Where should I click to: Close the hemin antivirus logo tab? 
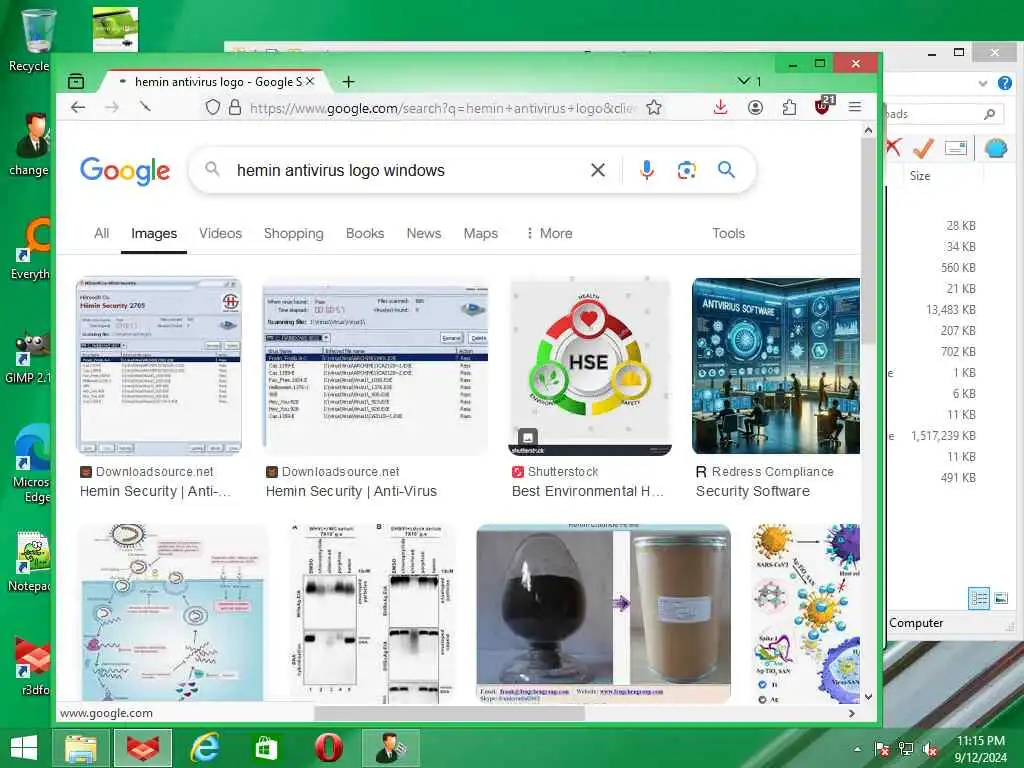point(310,81)
